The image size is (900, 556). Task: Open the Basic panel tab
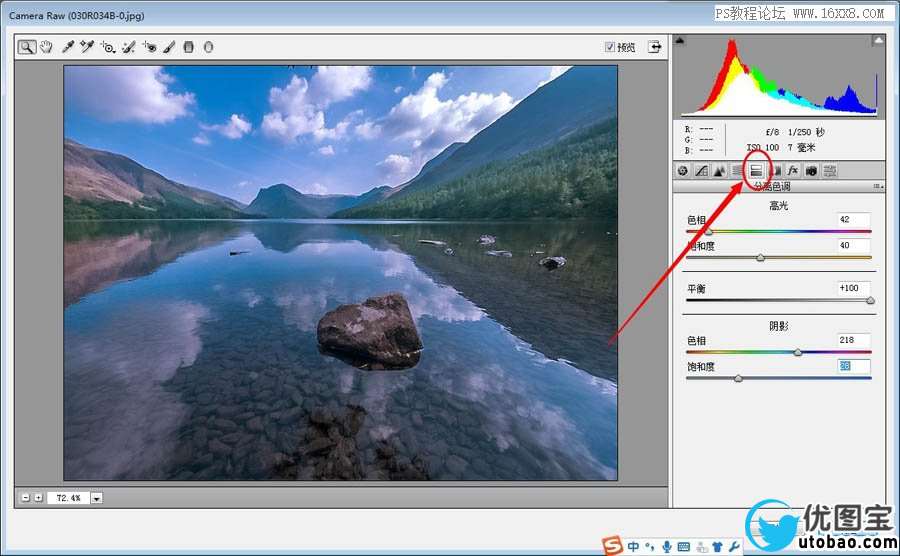pyautogui.click(x=682, y=170)
